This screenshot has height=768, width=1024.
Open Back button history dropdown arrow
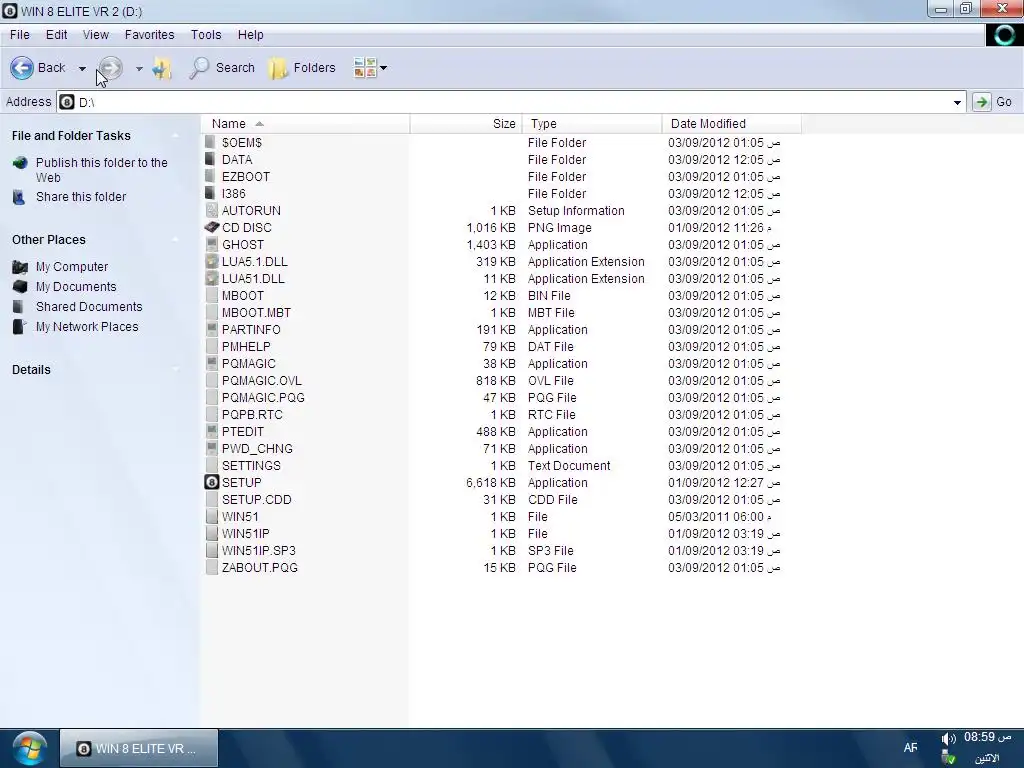click(x=82, y=68)
